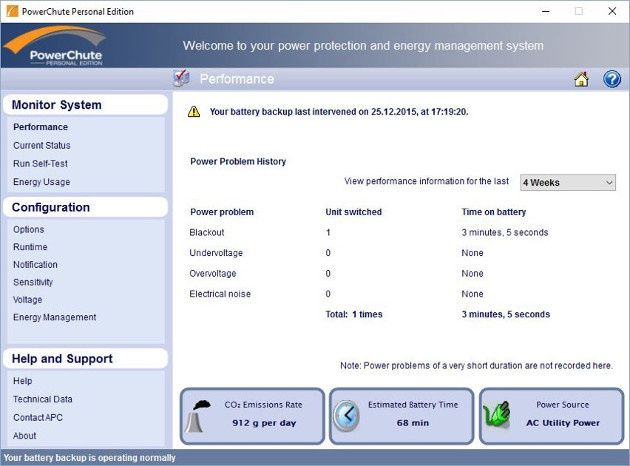Click the '912 g per day' value

(x=264, y=423)
